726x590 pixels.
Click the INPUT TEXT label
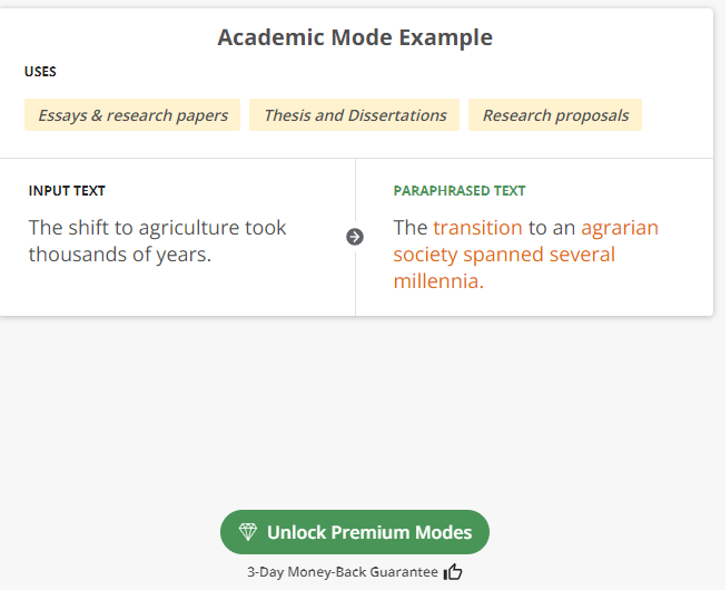point(67,190)
